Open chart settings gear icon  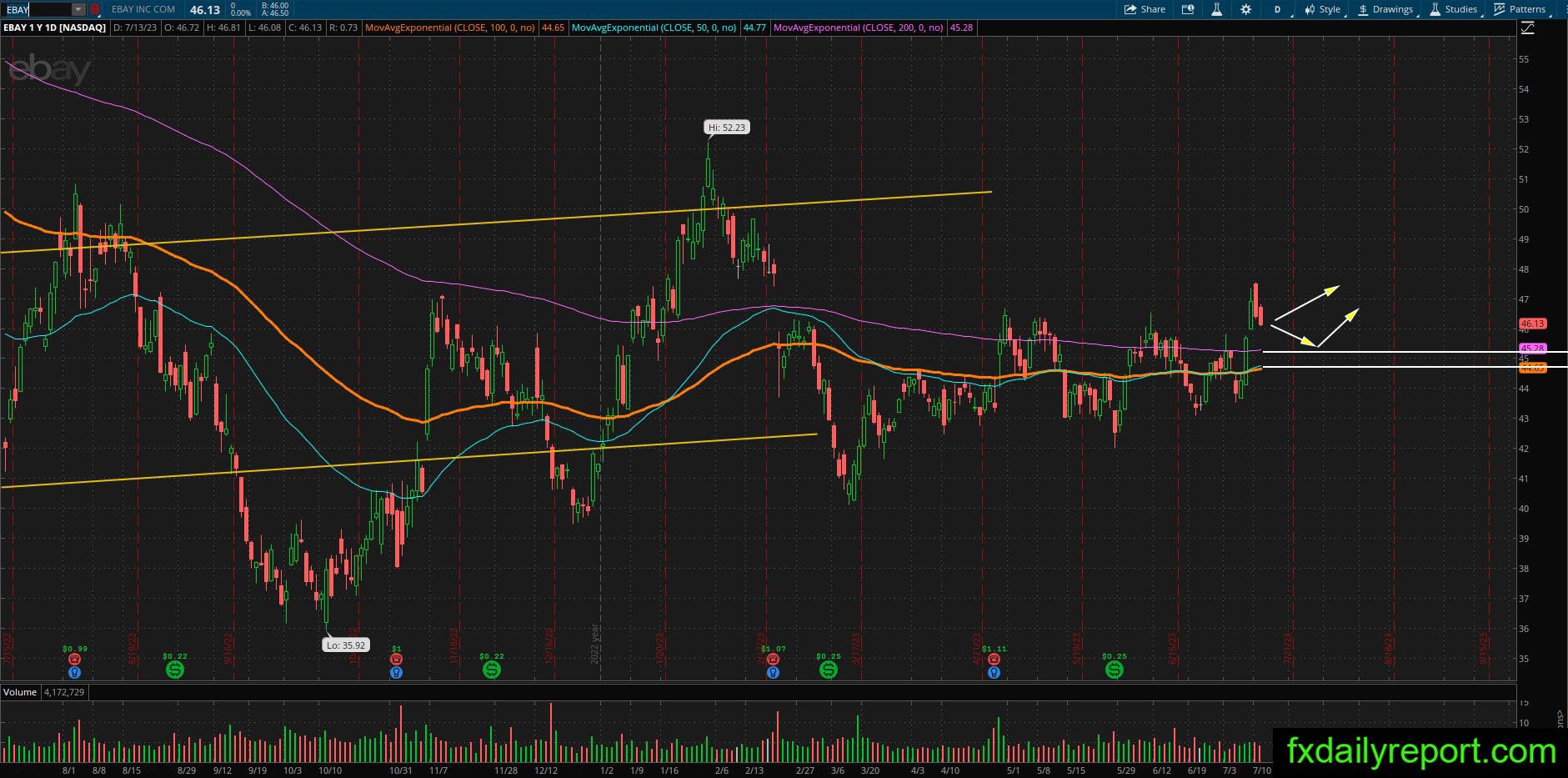[x=1245, y=9]
